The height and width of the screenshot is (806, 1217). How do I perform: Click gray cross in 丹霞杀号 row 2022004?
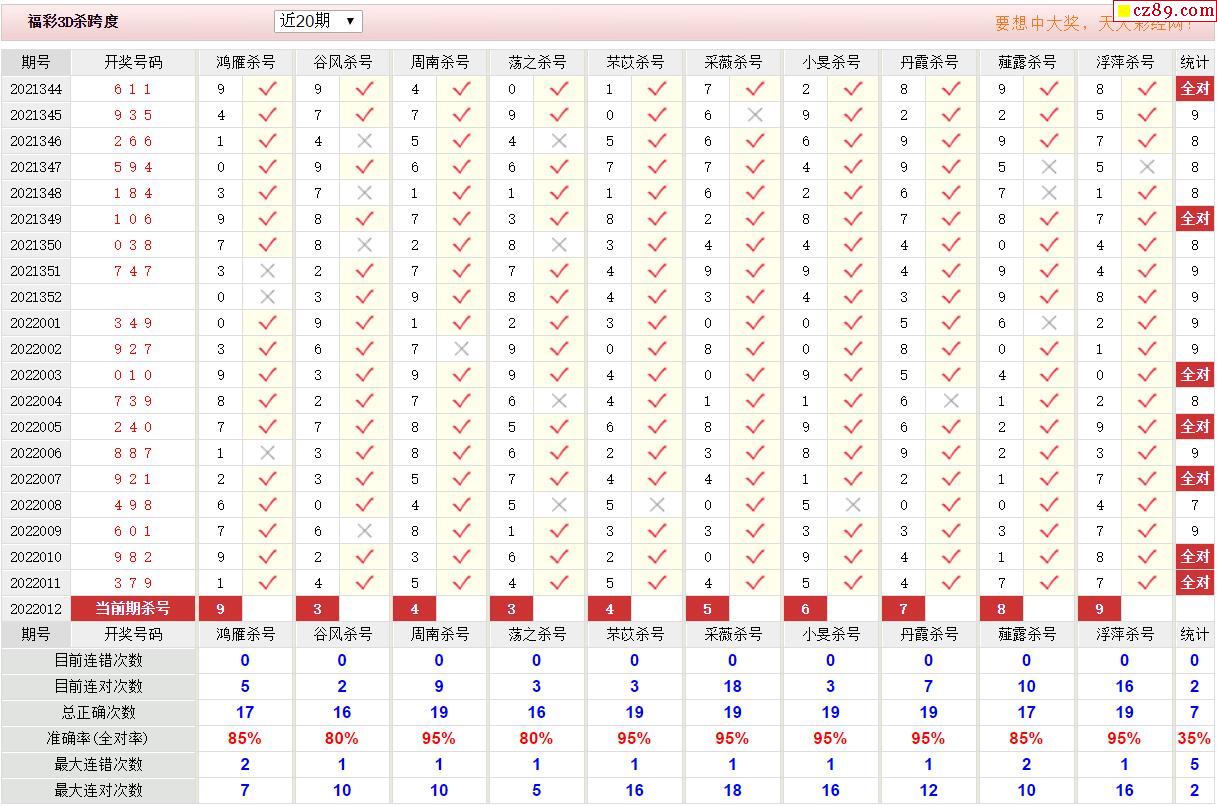click(951, 401)
